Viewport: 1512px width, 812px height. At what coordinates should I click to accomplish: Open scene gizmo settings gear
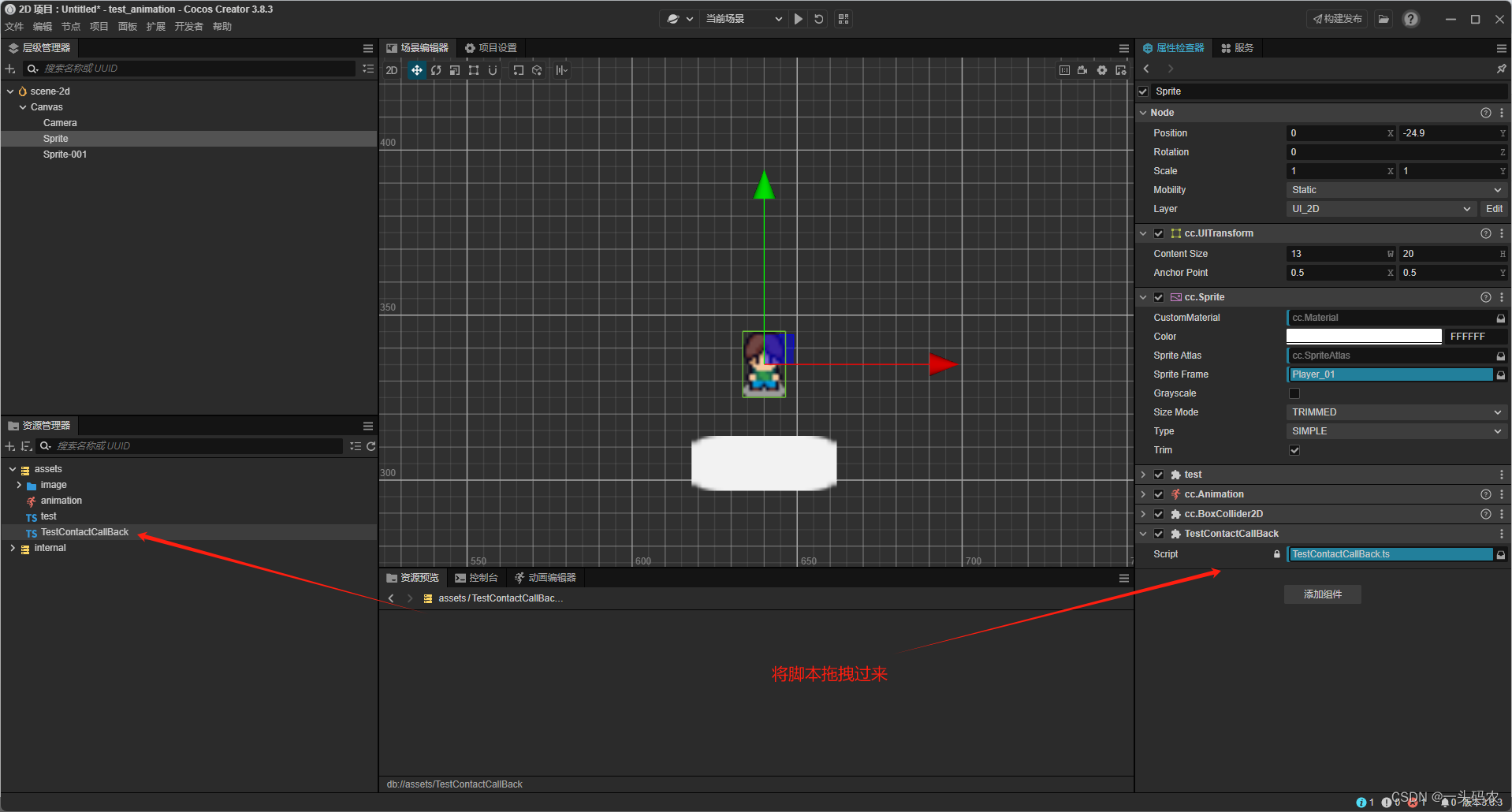(x=1102, y=70)
